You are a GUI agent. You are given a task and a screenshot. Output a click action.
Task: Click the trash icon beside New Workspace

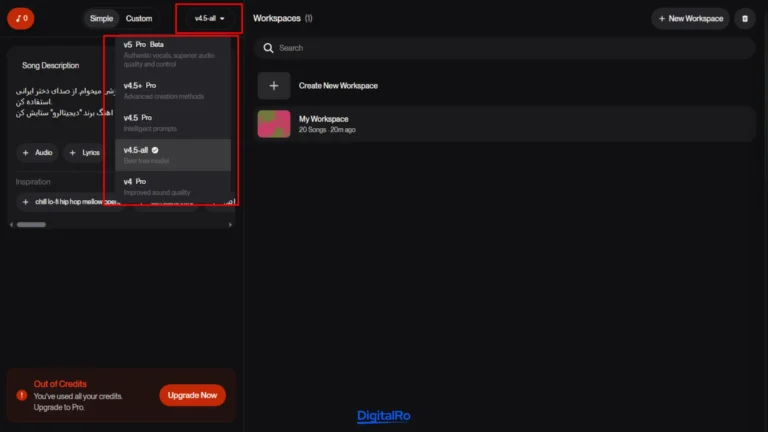[744, 18]
